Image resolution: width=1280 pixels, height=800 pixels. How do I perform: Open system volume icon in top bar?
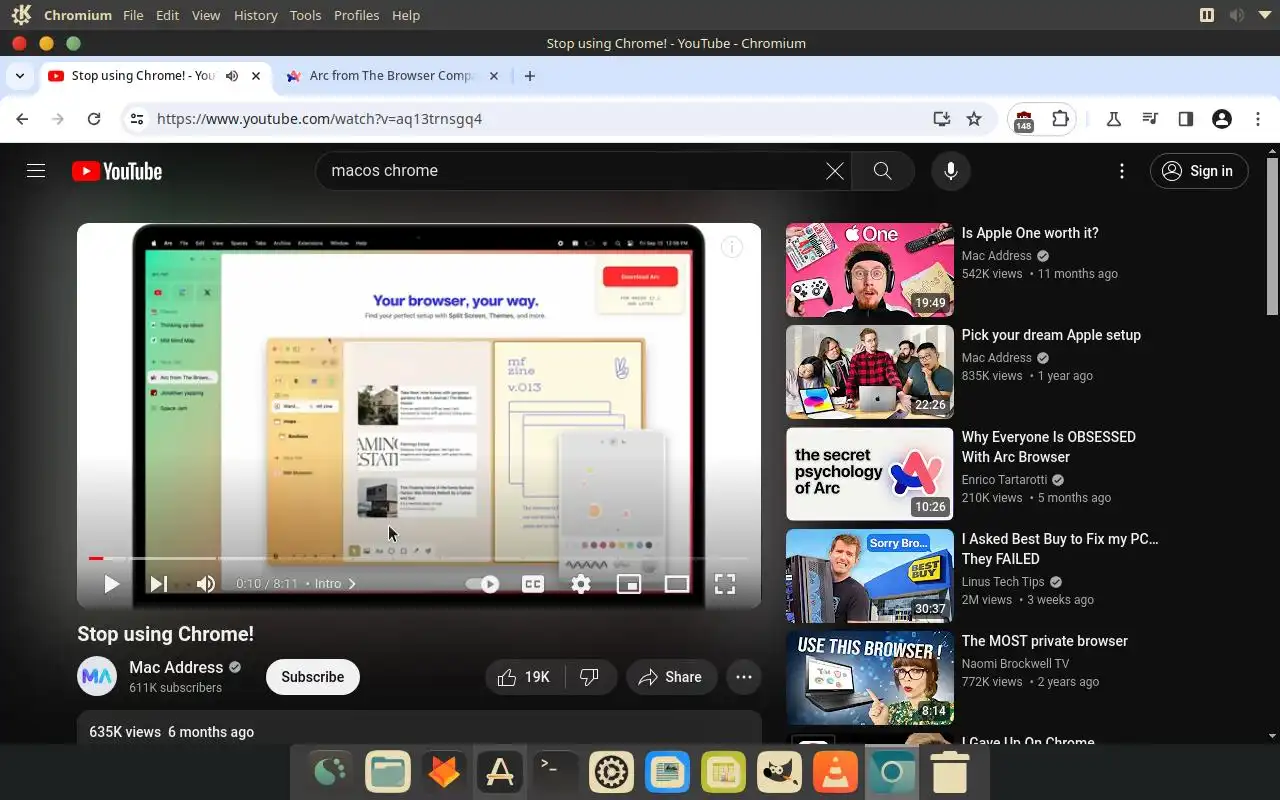(x=1237, y=15)
